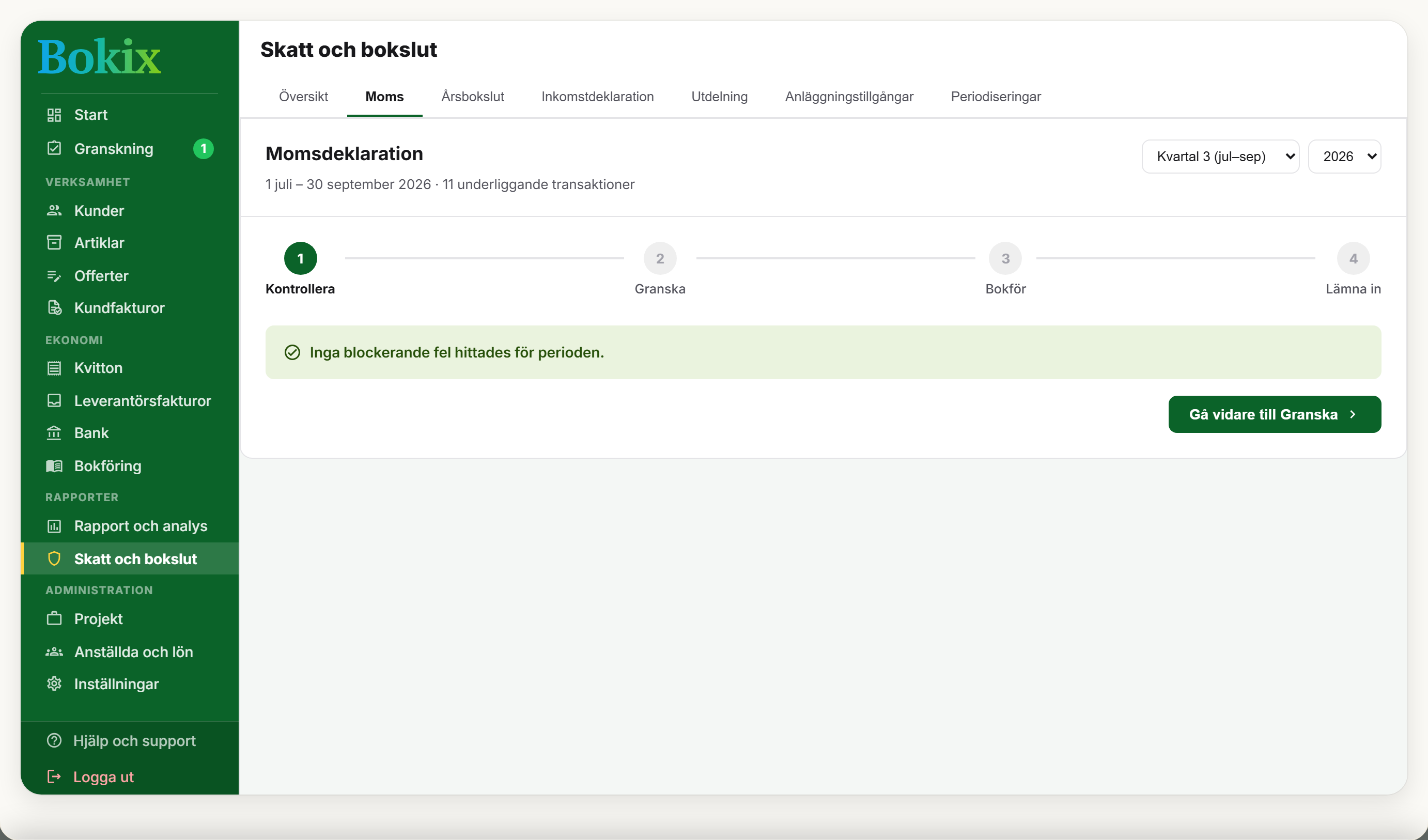Click the Granskning clipboard-check icon
This screenshot has height=840, width=1428.
(x=54, y=148)
